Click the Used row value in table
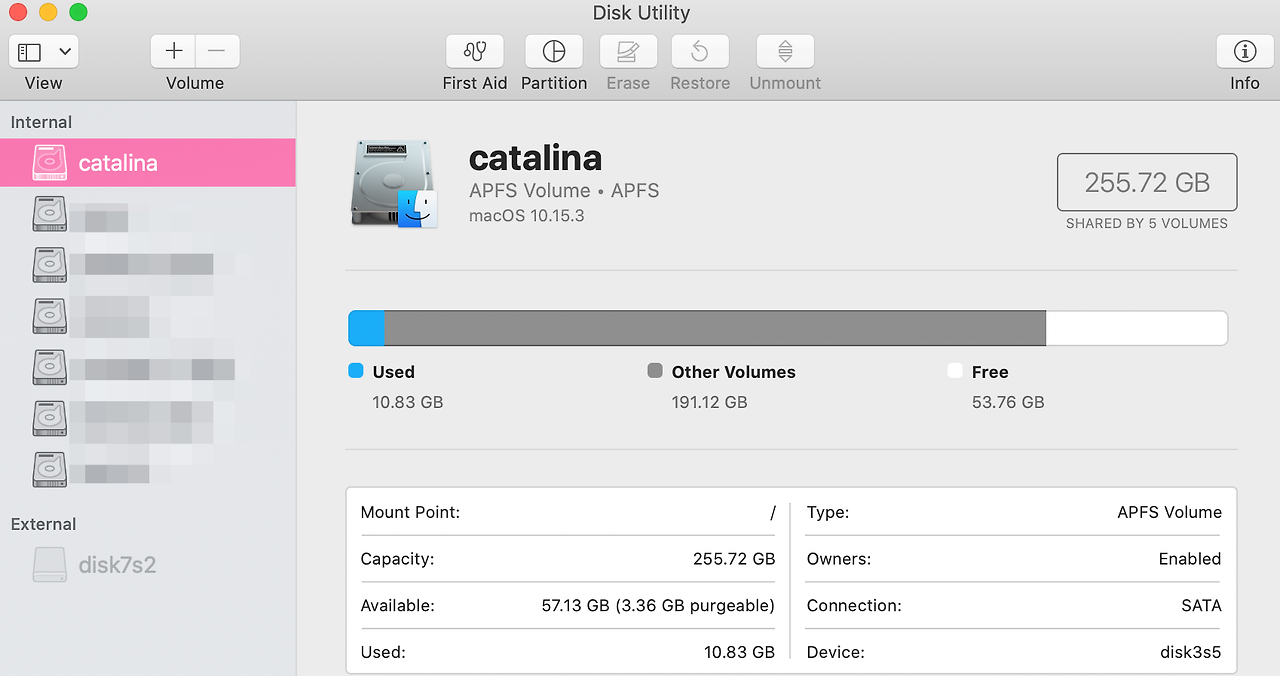The image size is (1280, 676). coord(739,652)
